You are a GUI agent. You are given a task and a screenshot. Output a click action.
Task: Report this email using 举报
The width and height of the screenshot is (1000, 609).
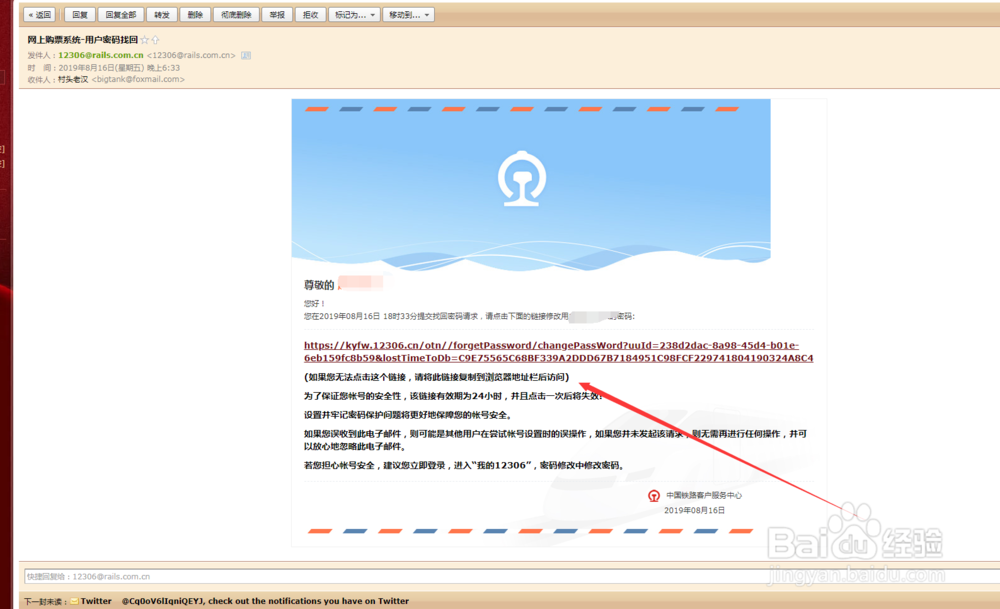[x=277, y=15]
